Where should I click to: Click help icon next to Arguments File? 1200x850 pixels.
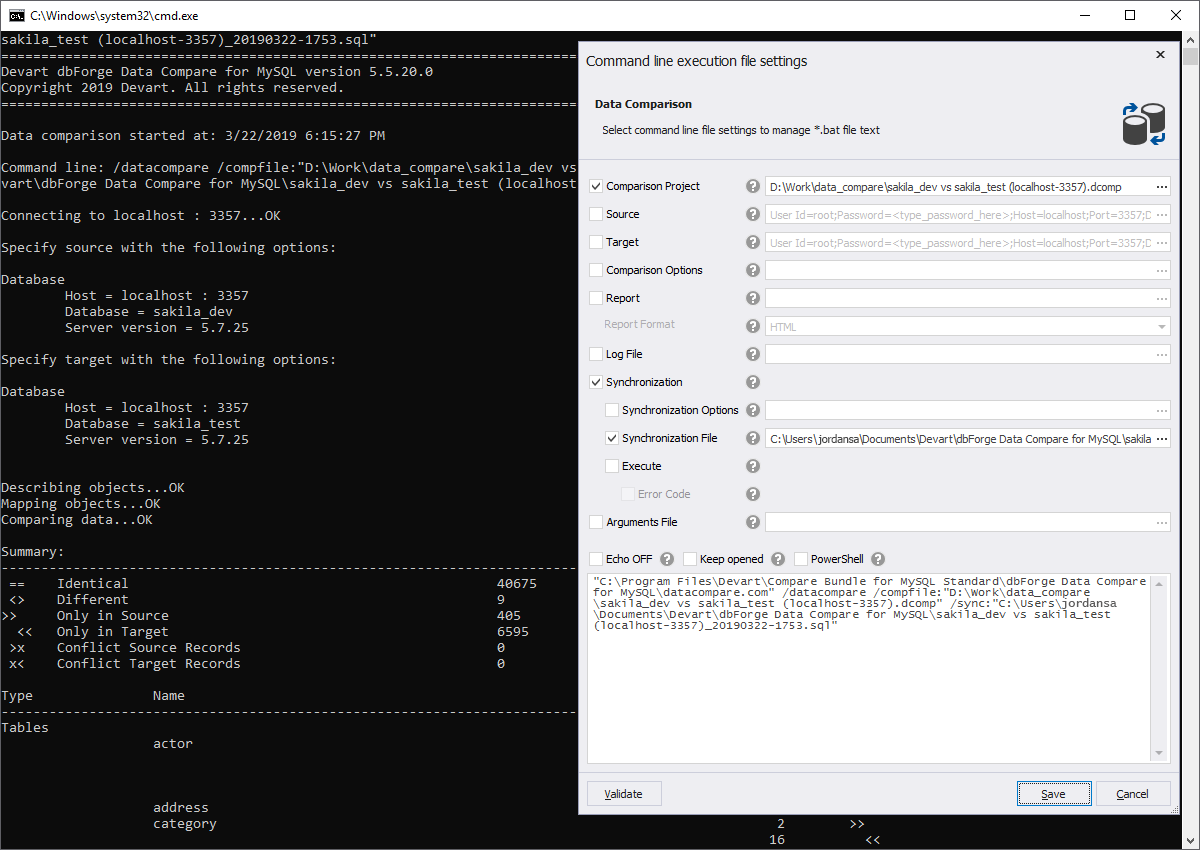click(x=753, y=522)
